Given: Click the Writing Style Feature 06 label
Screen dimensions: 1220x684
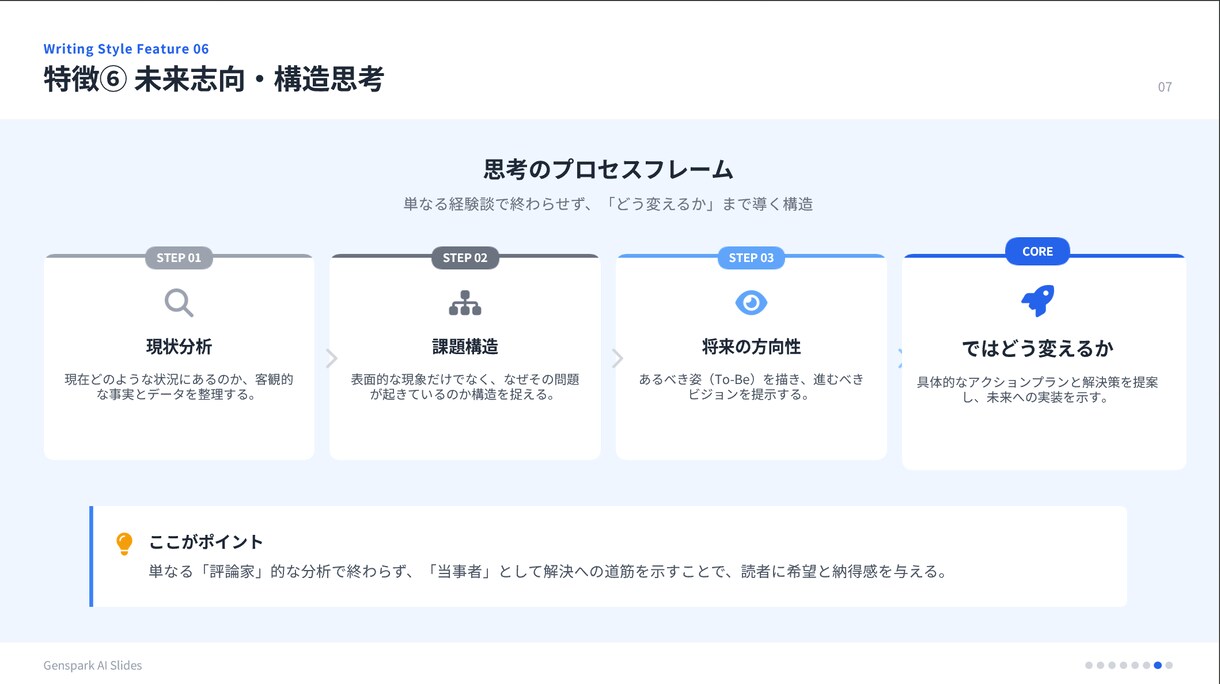Looking at the screenshot, I should click(x=126, y=48).
